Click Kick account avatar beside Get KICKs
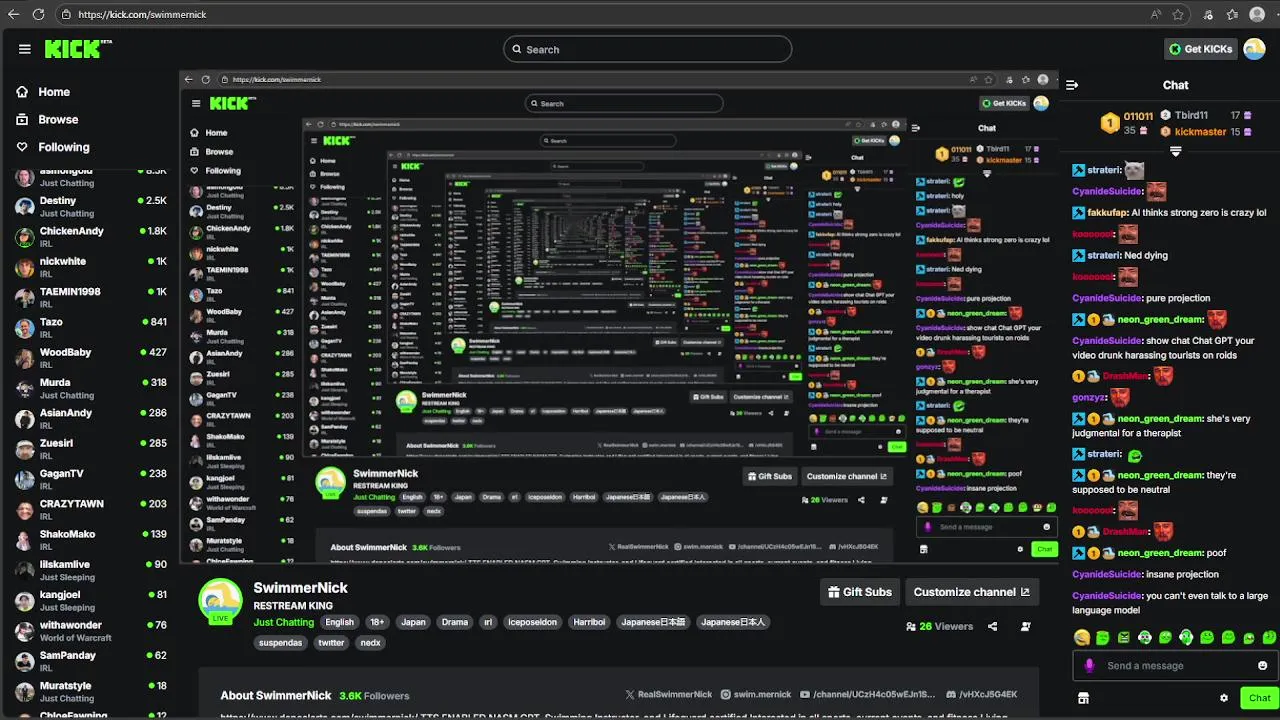The width and height of the screenshot is (1280, 720). (x=1254, y=49)
